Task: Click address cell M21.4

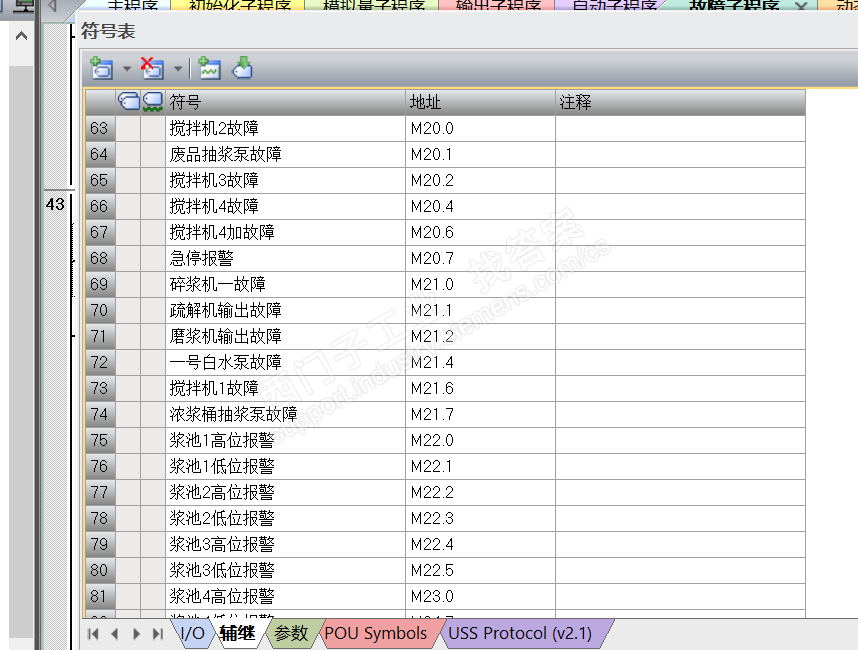Action: tap(480, 362)
